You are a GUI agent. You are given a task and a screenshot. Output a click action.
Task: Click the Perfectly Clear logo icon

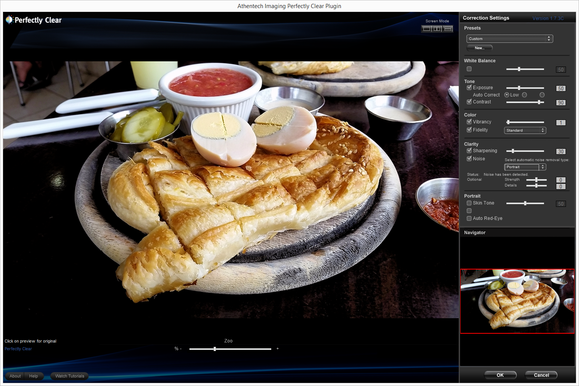9,20
